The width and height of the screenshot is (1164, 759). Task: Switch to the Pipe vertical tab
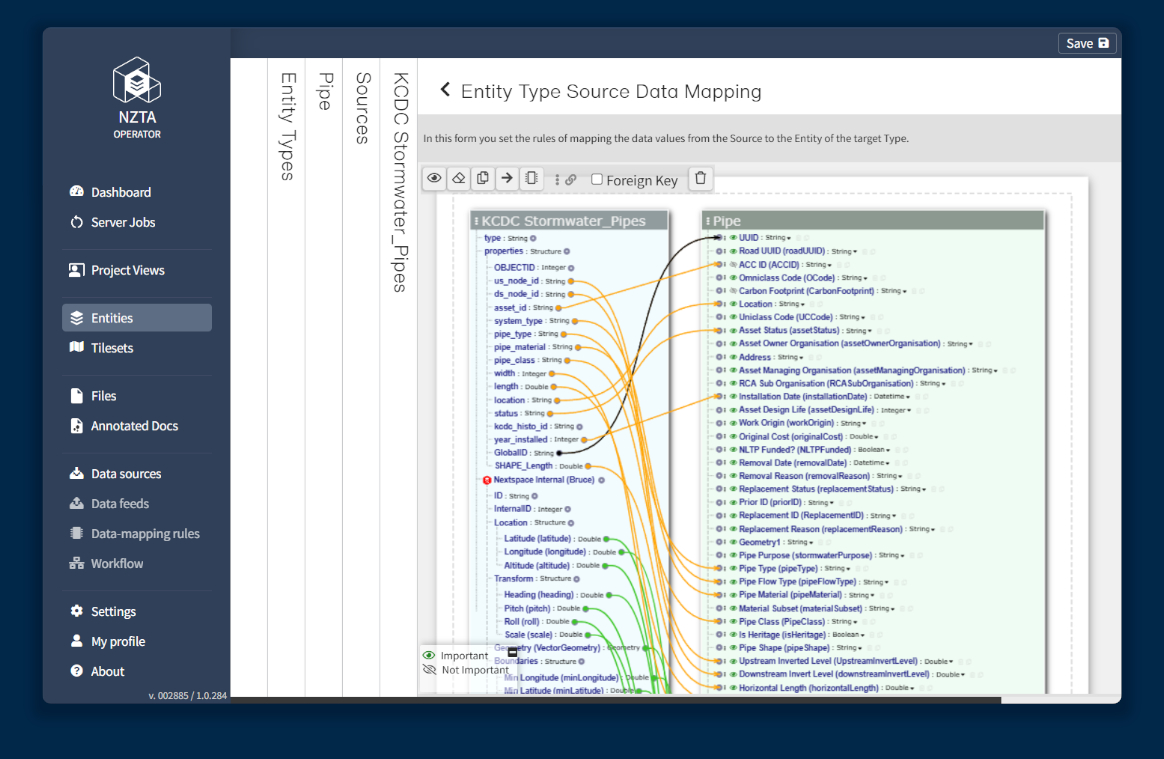point(324,91)
